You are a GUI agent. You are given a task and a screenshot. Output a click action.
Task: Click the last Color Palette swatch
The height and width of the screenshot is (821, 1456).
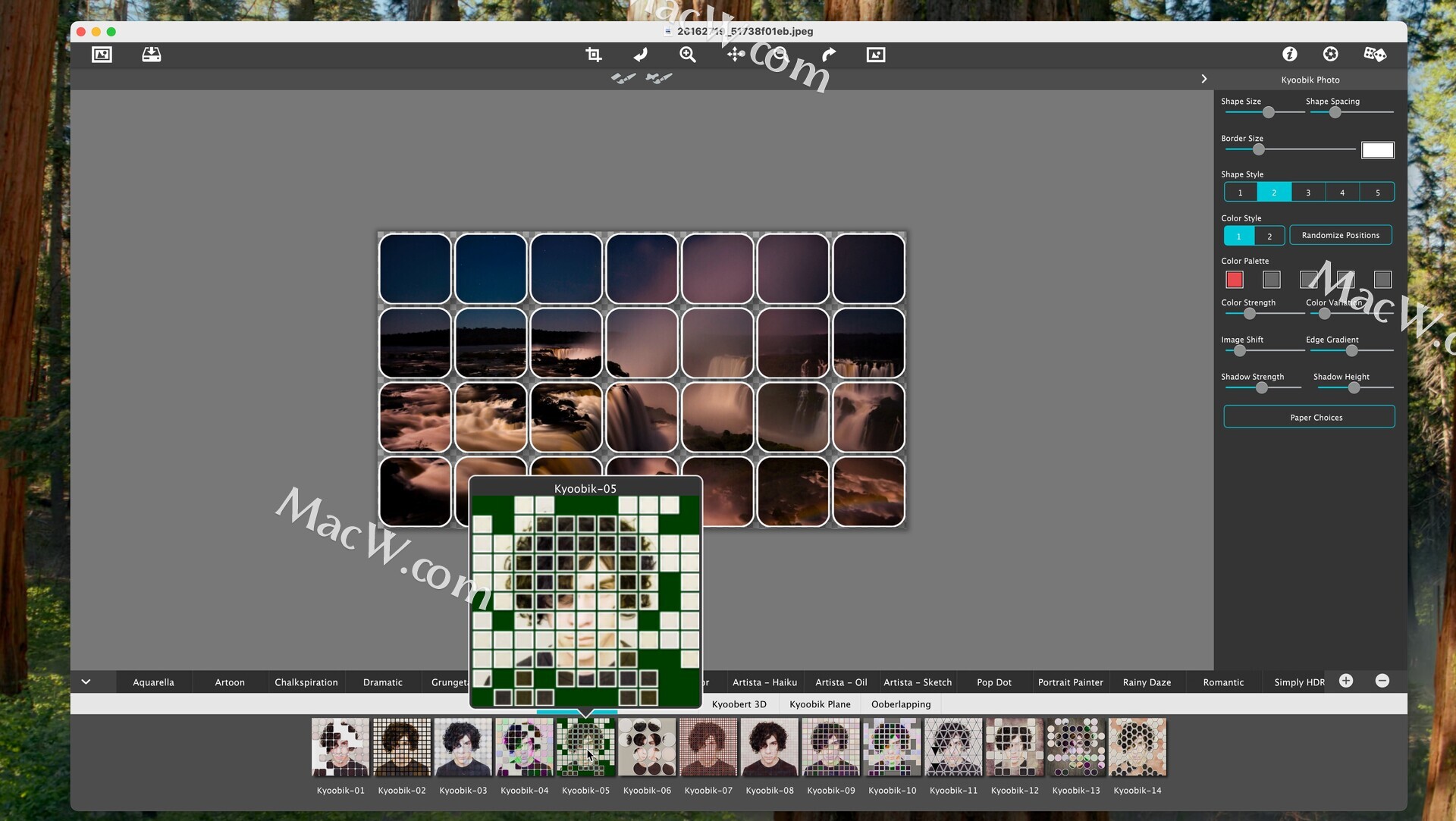[1382, 280]
